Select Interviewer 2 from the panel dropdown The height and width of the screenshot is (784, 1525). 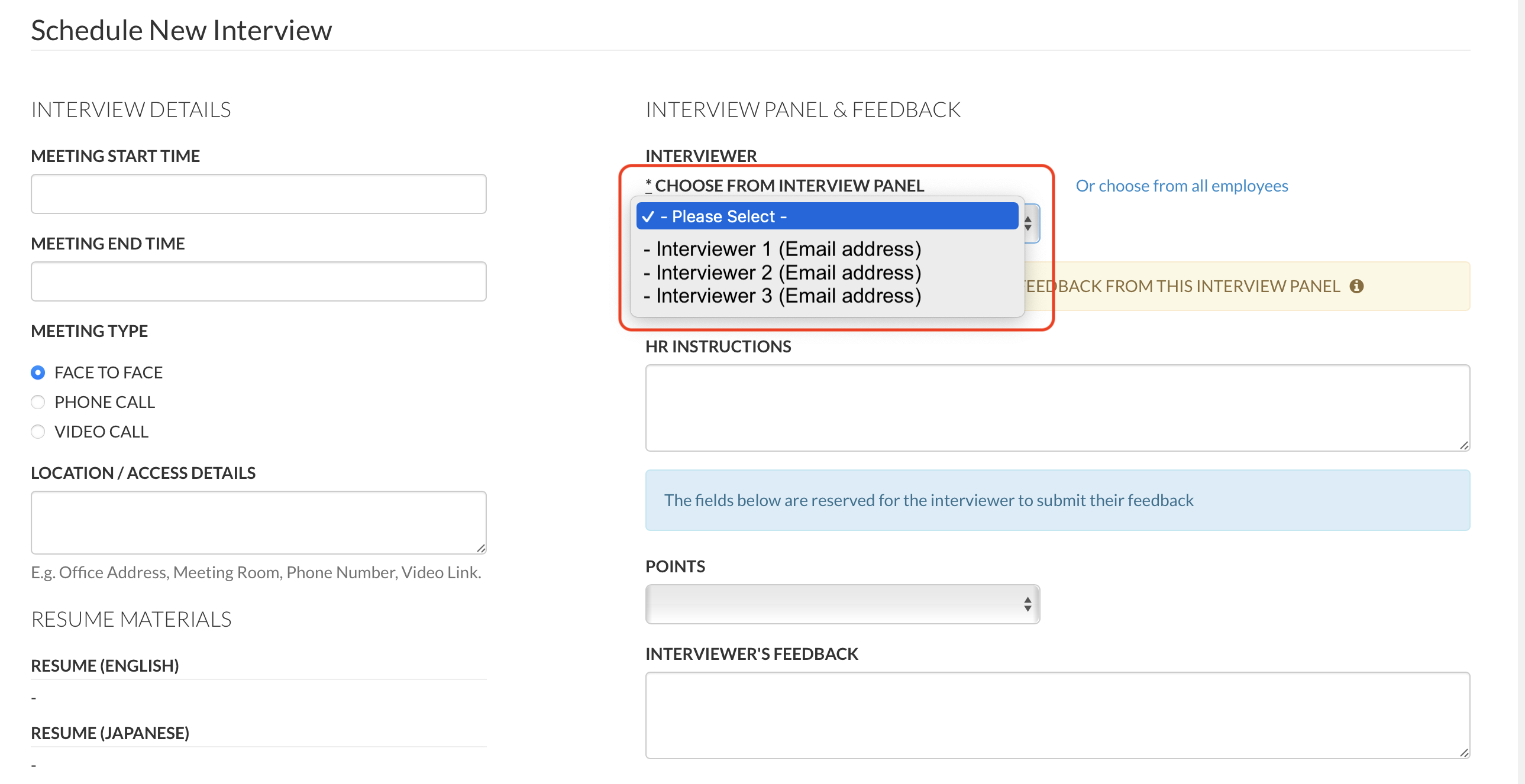(x=782, y=272)
